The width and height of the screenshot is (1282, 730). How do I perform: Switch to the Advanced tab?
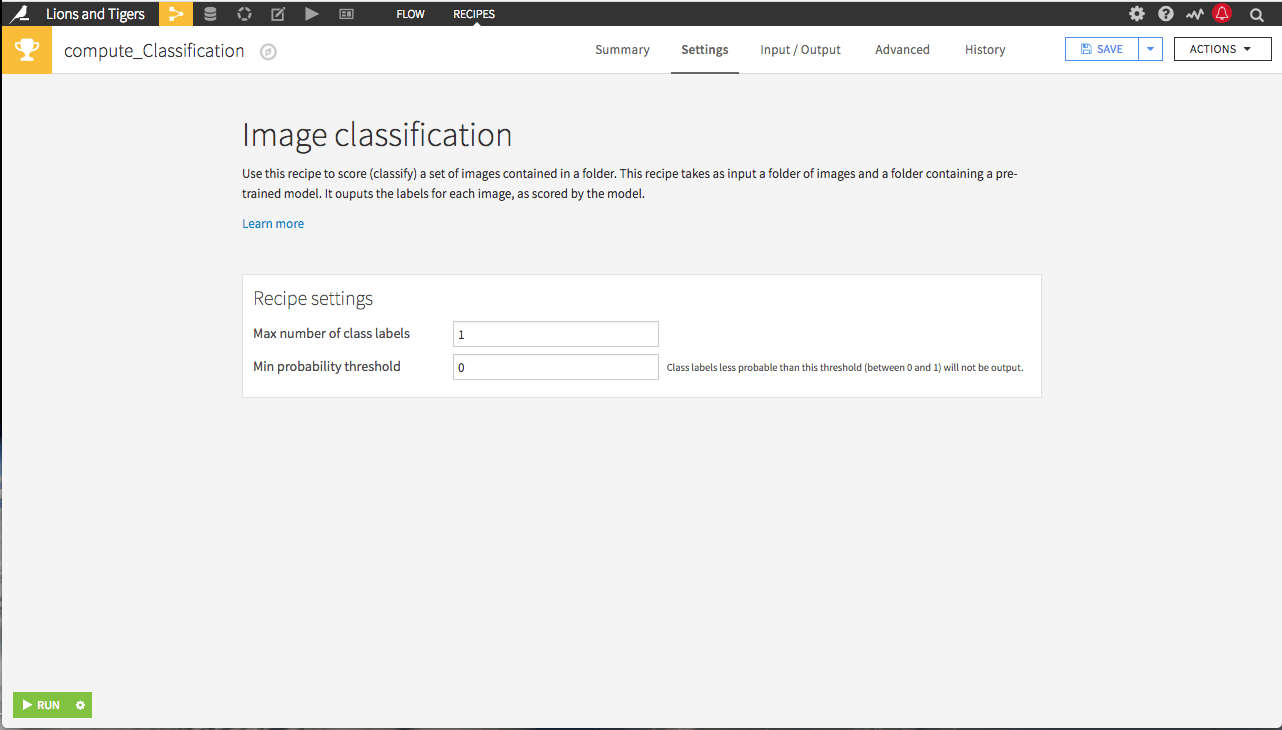[x=902, y=50]
